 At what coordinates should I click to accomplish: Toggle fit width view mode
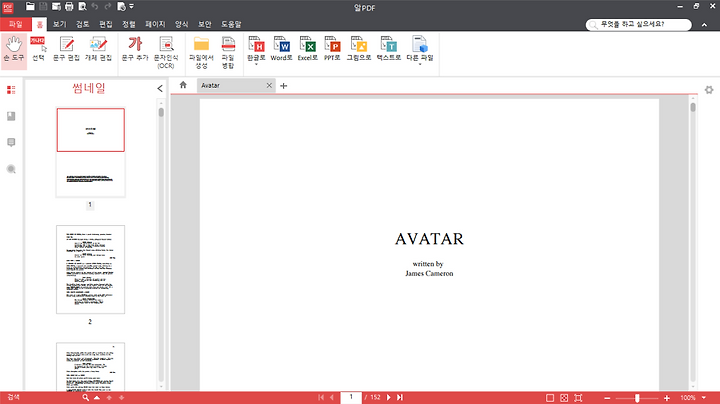coord(578,398)
